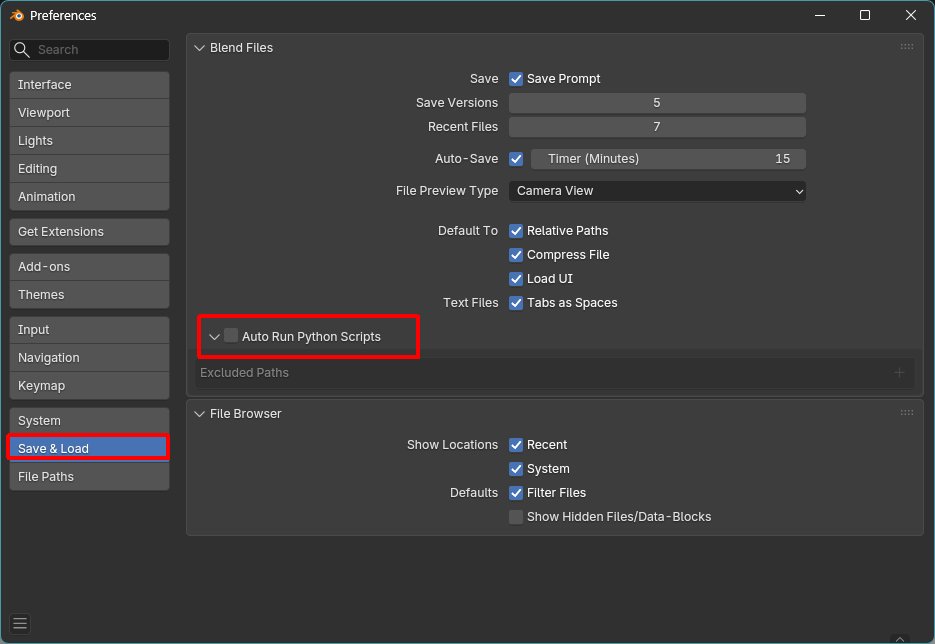Toggle Compress File checkbox
This screenshot has width=935, height=644.
tap(516, 255)
